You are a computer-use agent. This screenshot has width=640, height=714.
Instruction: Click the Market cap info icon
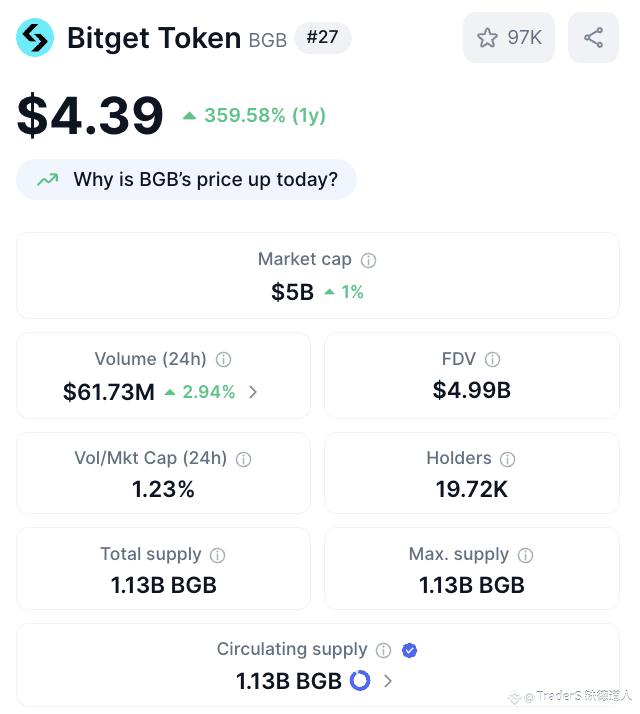[368, 260]
